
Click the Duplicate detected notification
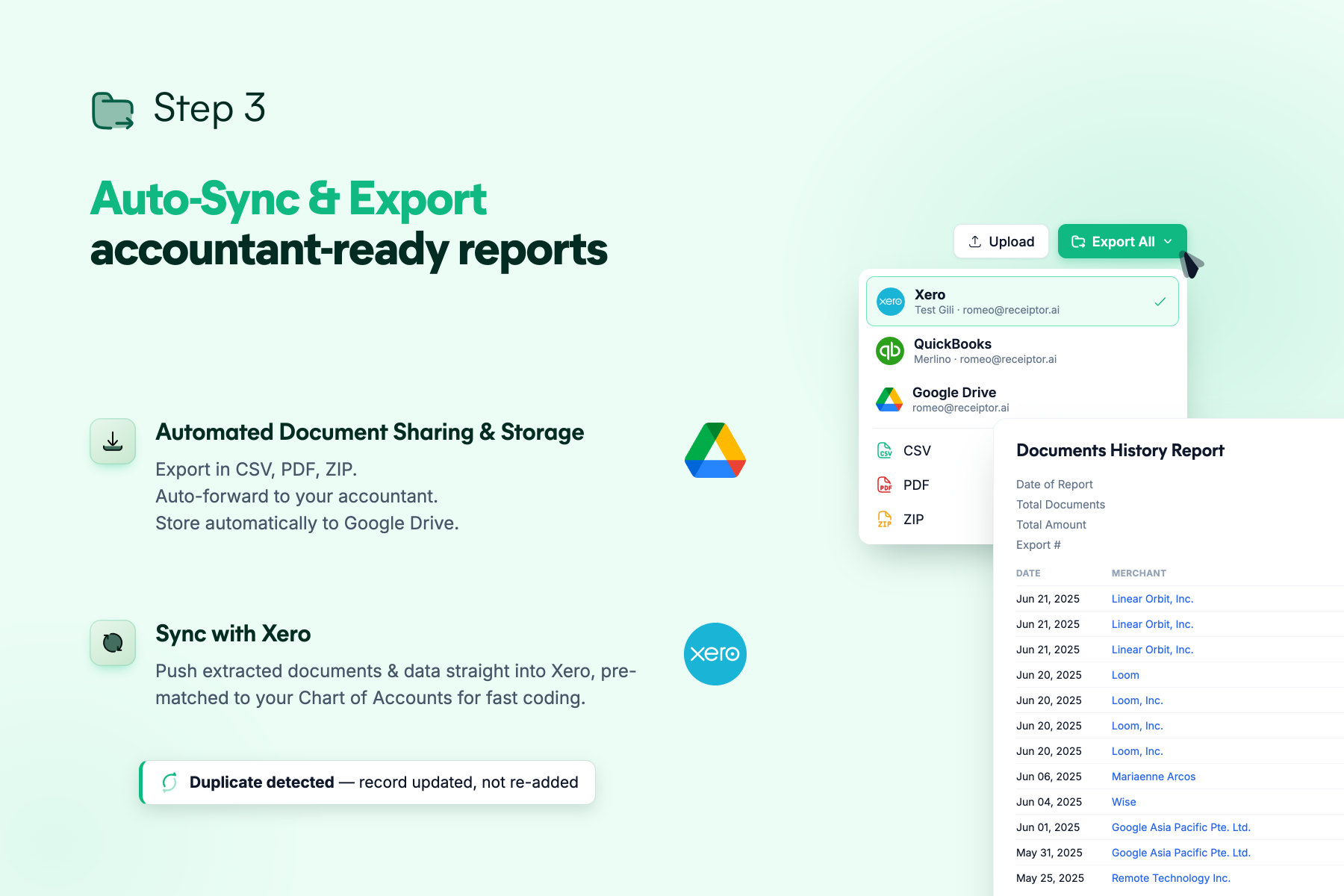coord(367,783)
